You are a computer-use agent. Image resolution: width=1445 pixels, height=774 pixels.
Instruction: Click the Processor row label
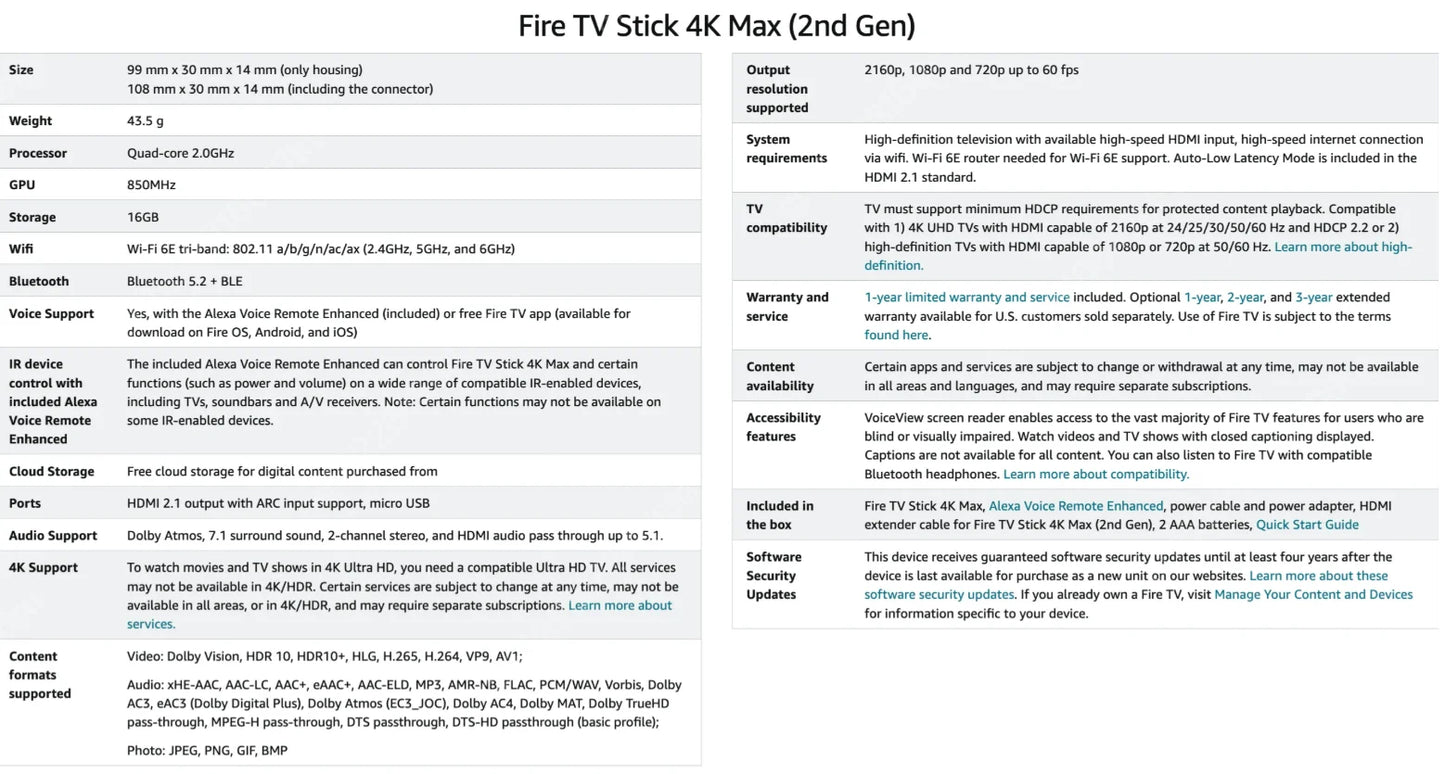[38, 153]
